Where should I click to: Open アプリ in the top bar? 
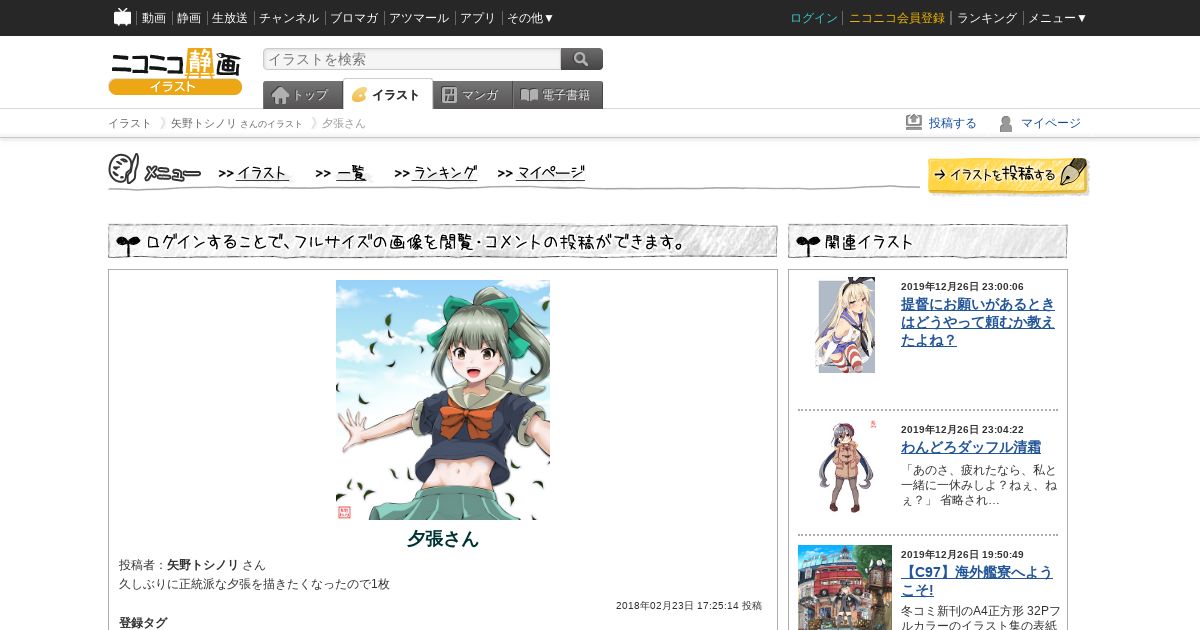tap(478, 18)
